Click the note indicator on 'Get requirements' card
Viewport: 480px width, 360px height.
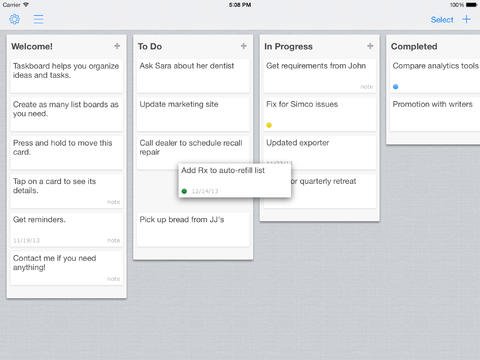[x=367, y=87]
